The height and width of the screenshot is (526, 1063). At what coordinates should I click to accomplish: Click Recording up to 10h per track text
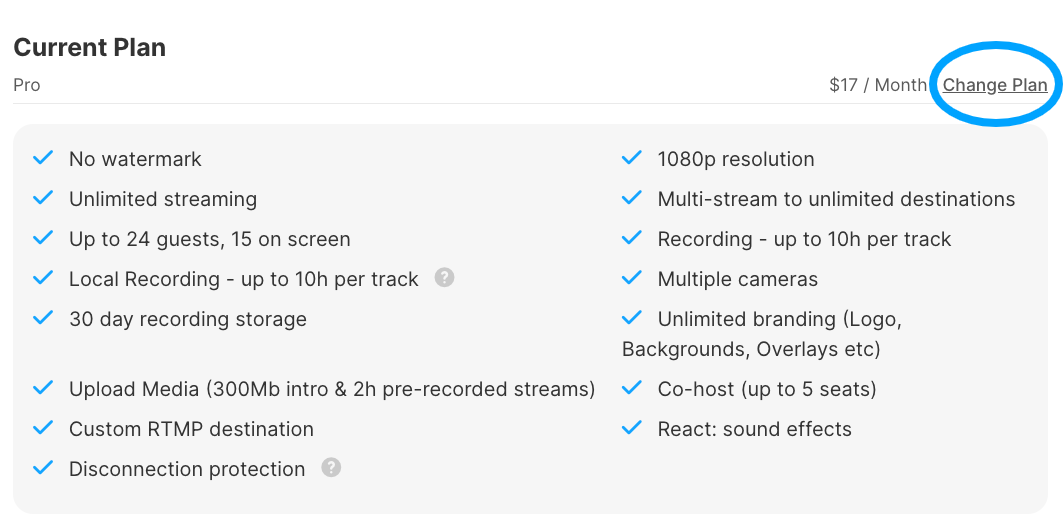pyautogui.click(x=804, y=239)
